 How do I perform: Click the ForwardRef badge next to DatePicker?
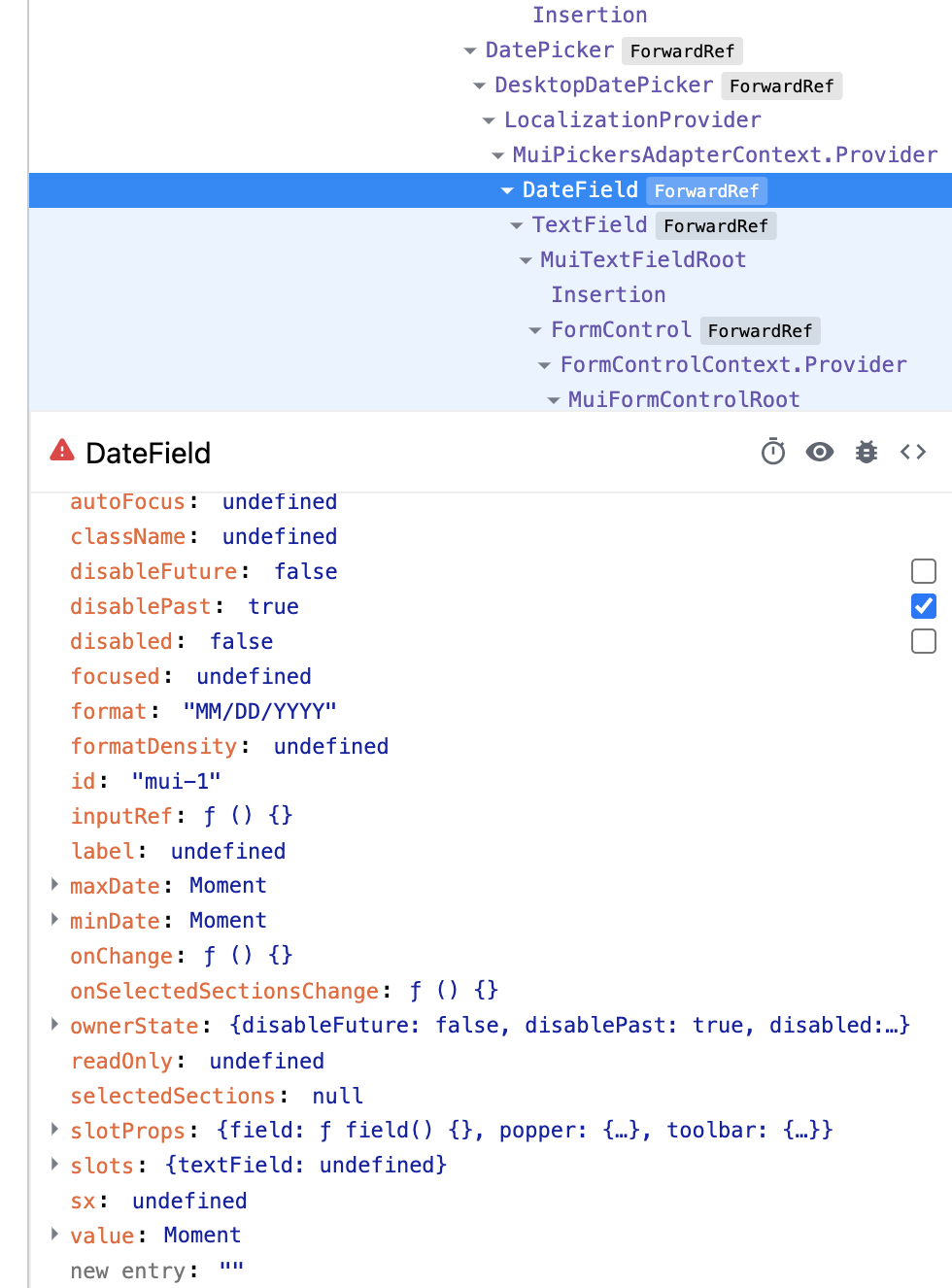pos(682,51)
